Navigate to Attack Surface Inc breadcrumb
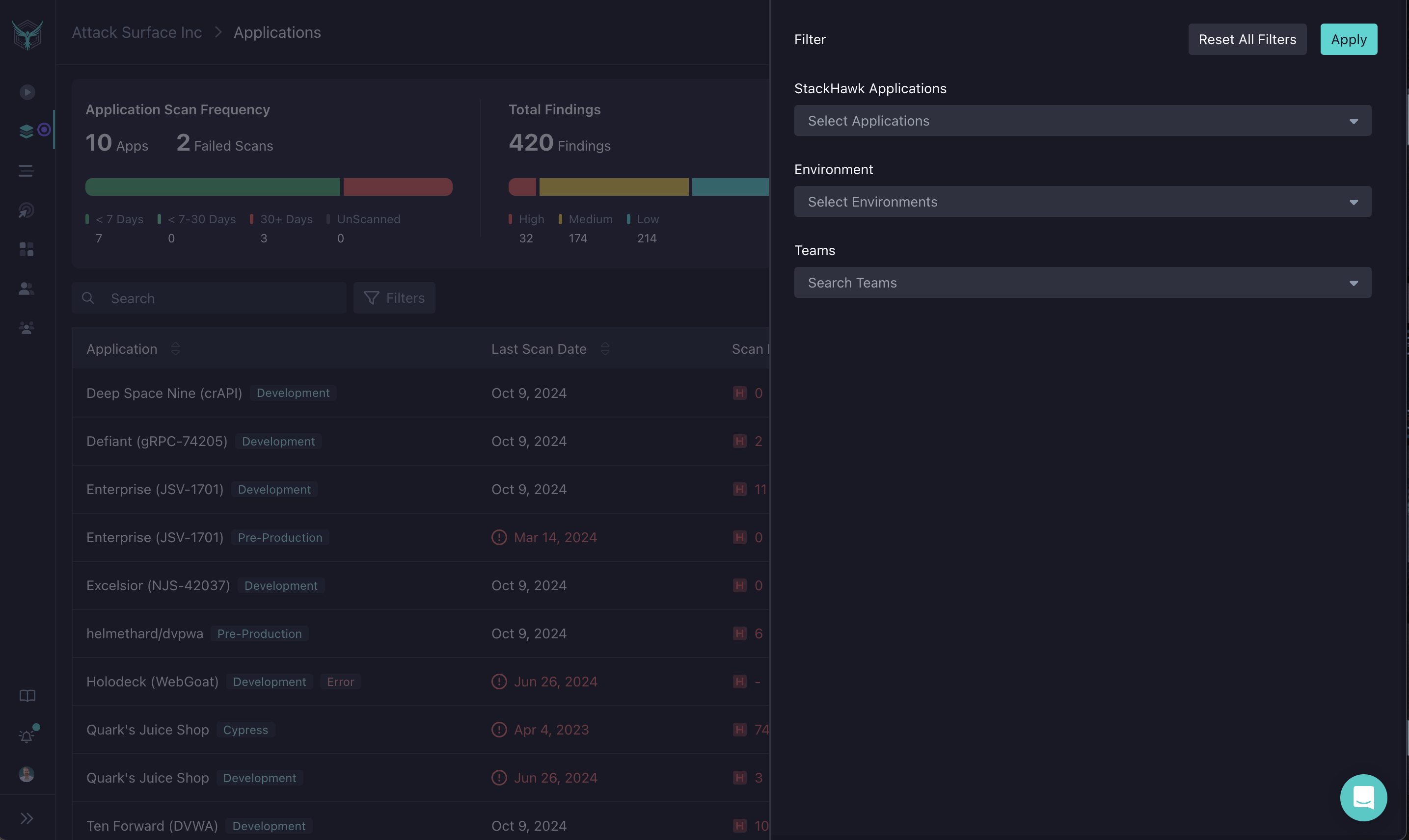 point(136,32)
